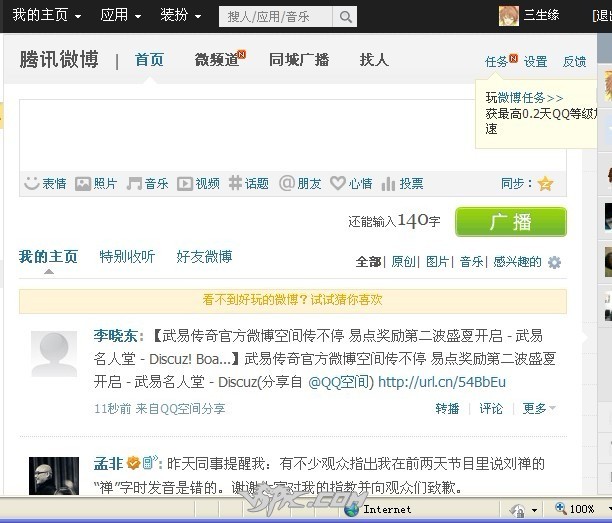Filter feed by 全部
Viewport: 612px width, 523px height.
coord(368,262)
